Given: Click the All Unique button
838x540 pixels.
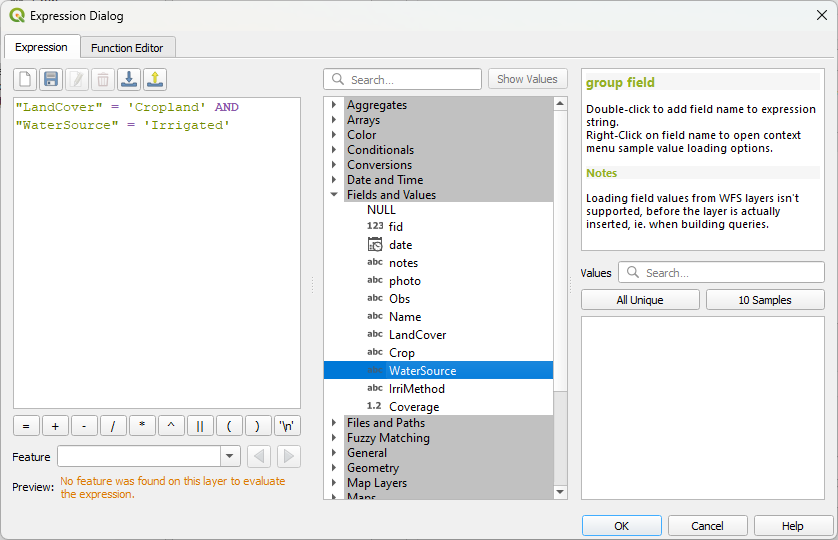Looking at the screenshot, I should [x=640, y=300].
